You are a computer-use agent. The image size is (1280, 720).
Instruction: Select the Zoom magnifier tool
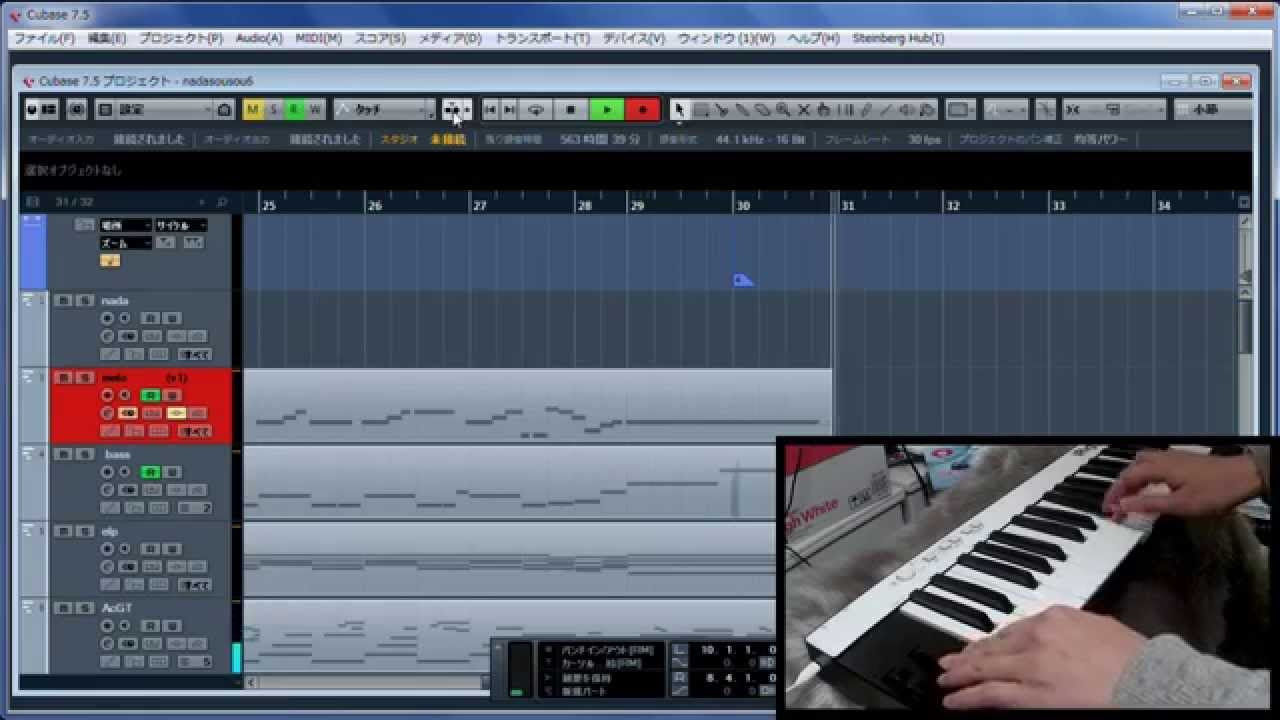783,110
